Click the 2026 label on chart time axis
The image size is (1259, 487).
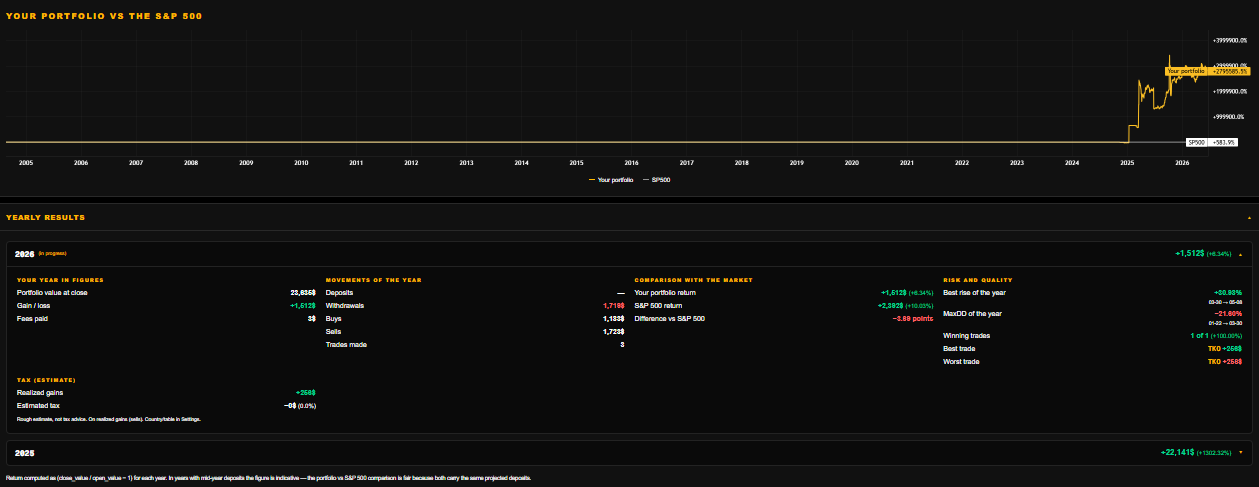pos(1182,162)
